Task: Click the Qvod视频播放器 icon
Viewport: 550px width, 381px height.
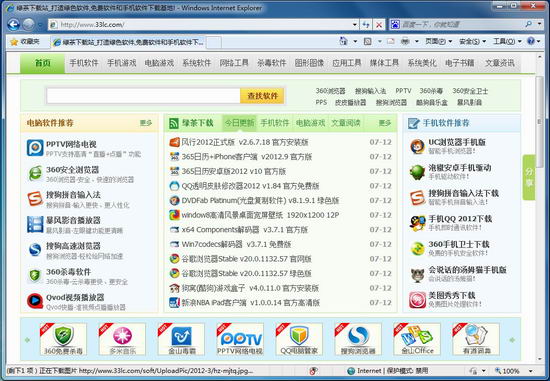Action: click(35, 301)
